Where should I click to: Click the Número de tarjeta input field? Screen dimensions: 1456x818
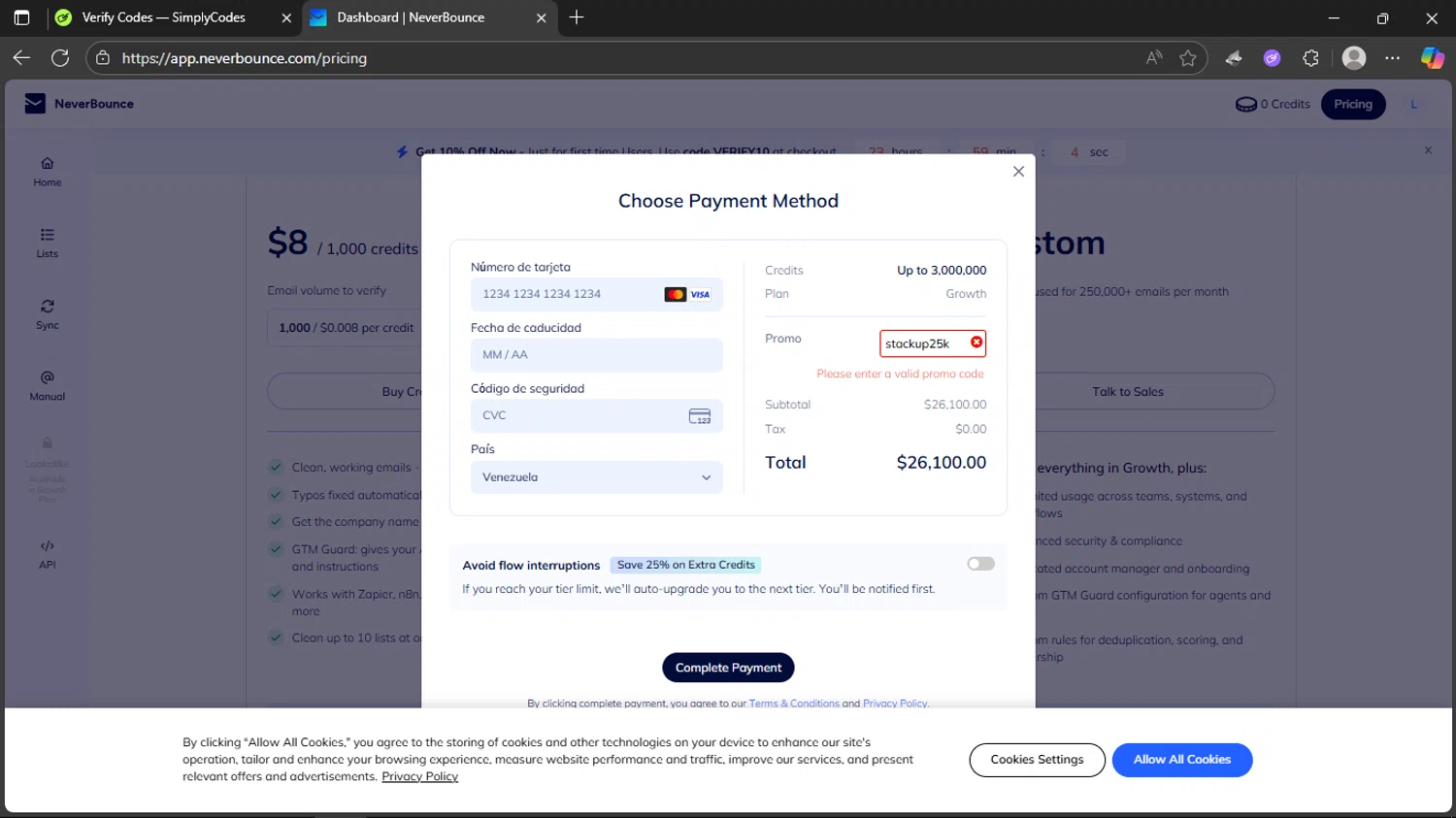pos(597,294)
